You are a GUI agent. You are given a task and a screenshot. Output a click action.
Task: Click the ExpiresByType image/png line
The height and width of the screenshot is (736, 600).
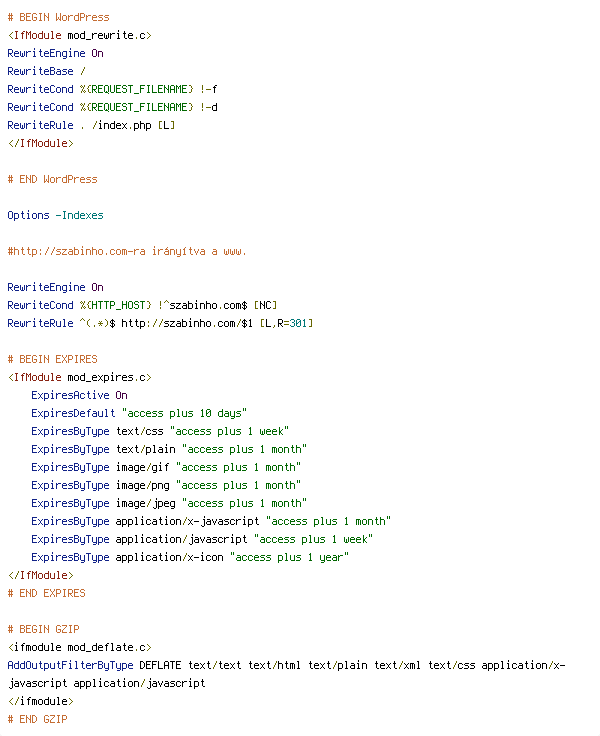[x=166, y=485]
